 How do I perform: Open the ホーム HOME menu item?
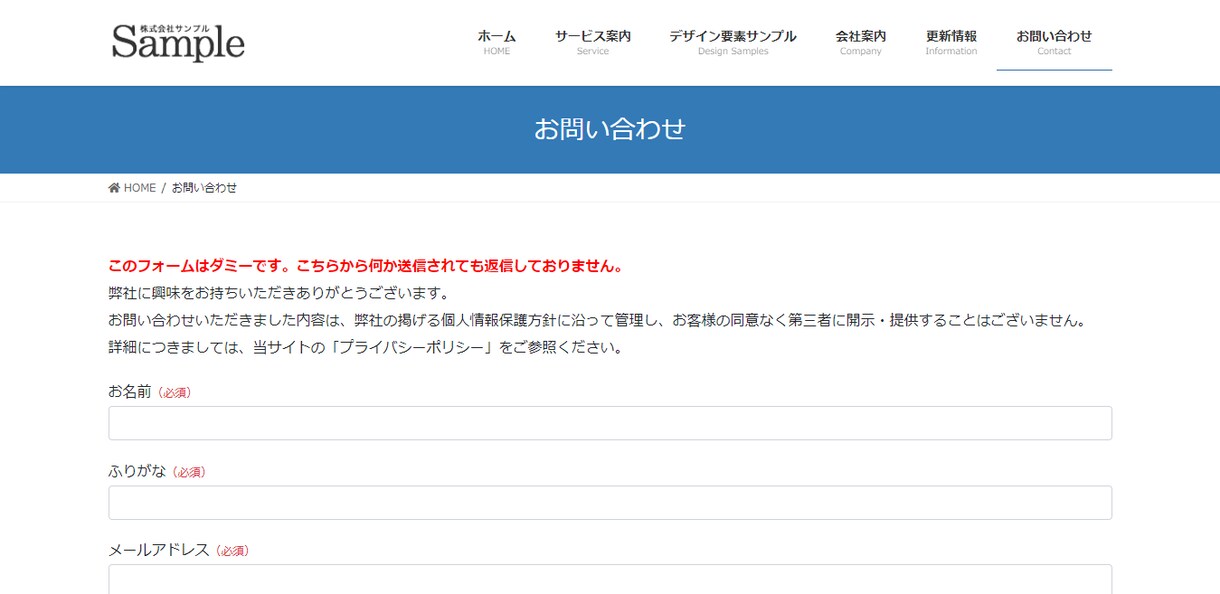(x=497, y=42)
